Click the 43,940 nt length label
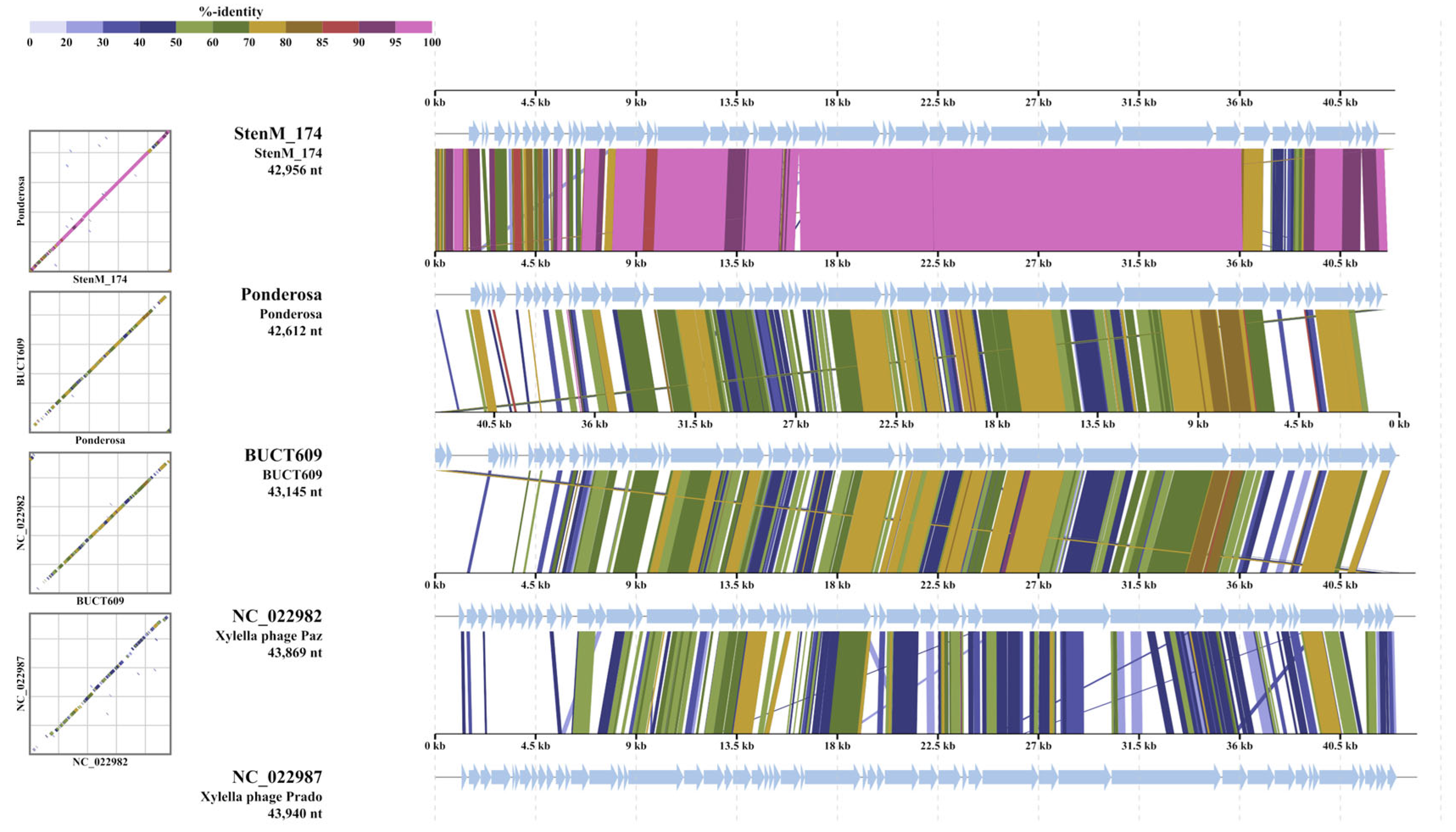Screen dimensions: 1456x832 [x=294, y=813]
